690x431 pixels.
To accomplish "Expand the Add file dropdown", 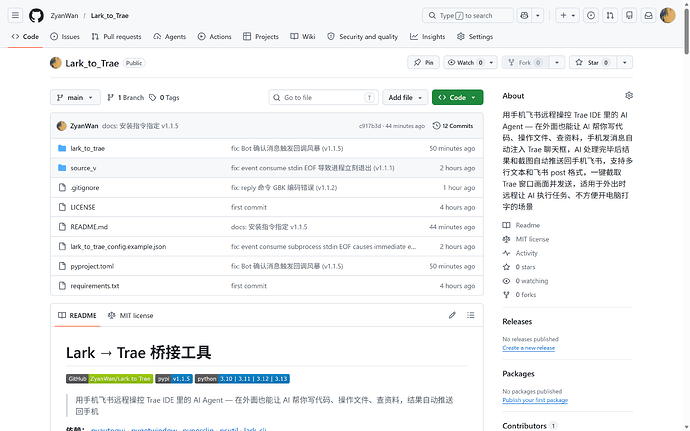I will click(405, 97).
